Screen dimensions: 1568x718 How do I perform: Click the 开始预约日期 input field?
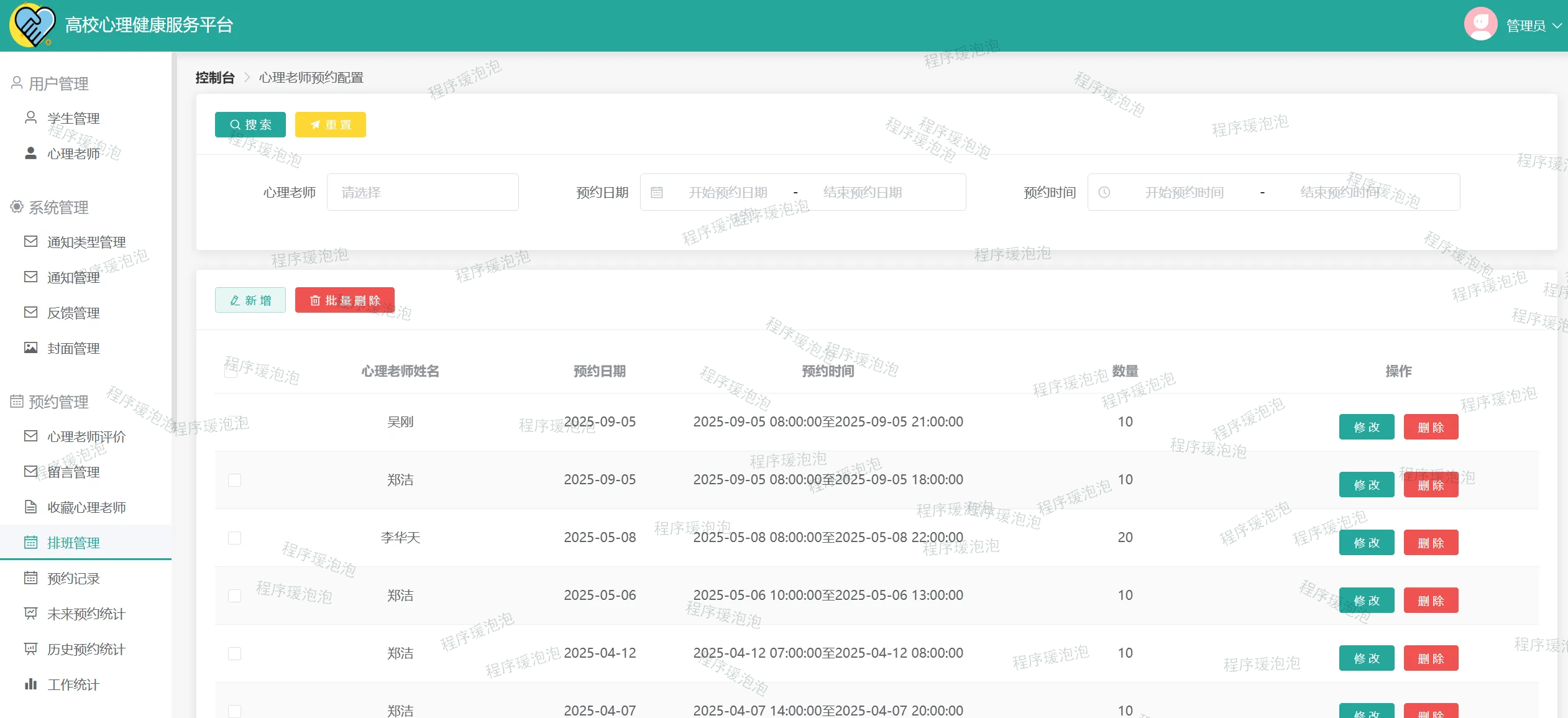[x=728, y=193]
